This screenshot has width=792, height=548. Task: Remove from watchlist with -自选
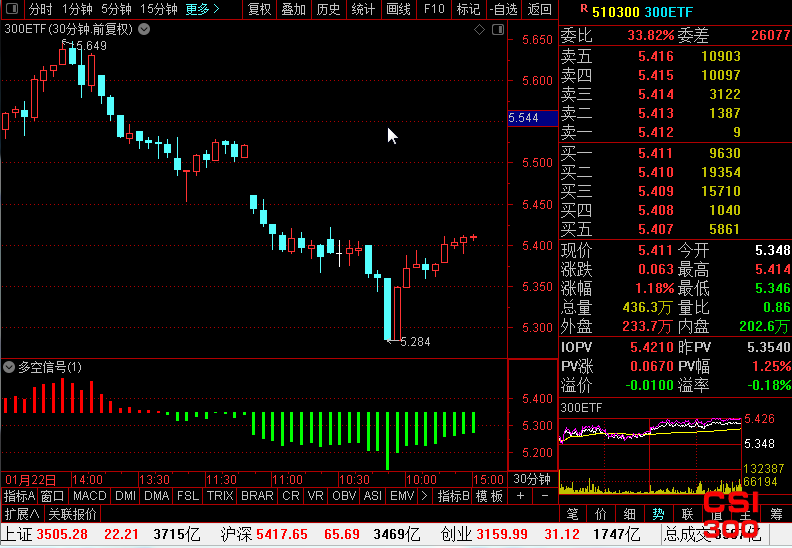coord(503,9)
